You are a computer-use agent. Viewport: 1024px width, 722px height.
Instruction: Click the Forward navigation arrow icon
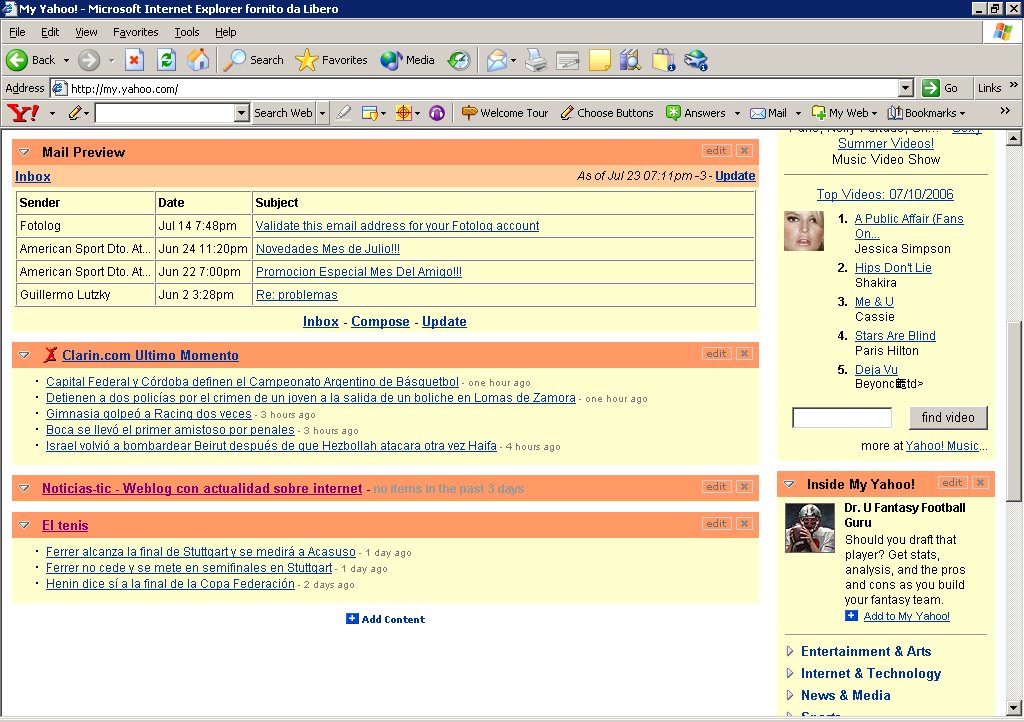click(89, 60)
